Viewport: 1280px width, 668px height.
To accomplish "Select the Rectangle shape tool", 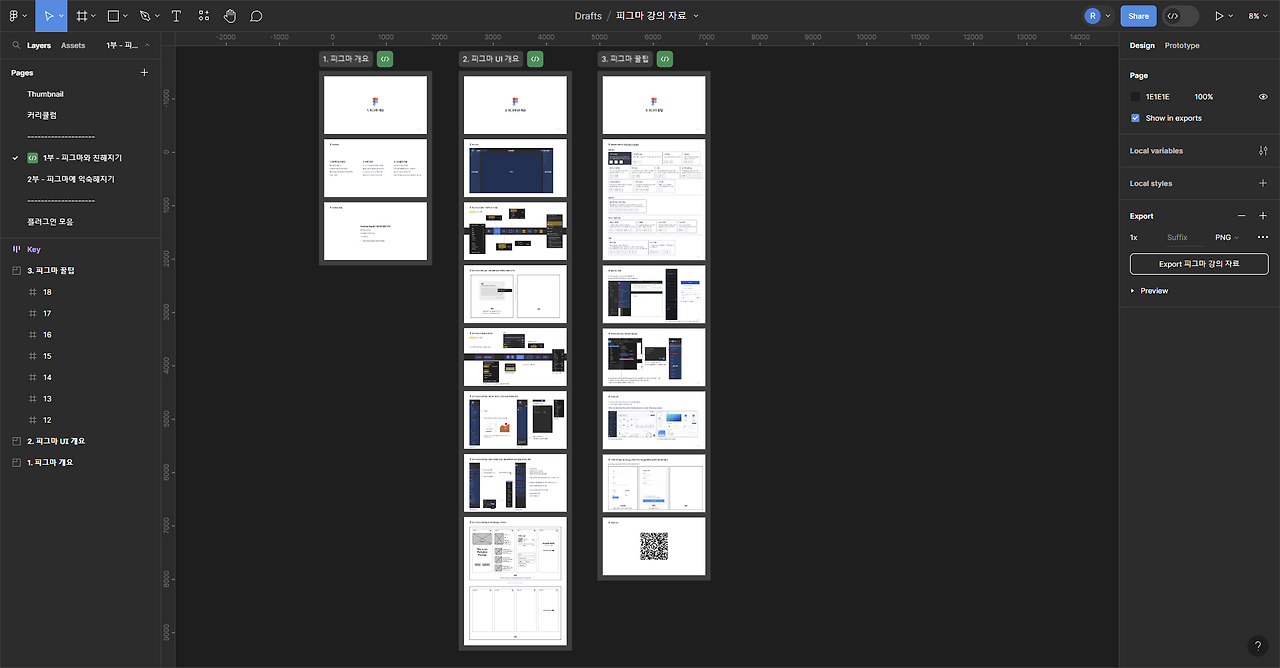I will tap(113, 16).
